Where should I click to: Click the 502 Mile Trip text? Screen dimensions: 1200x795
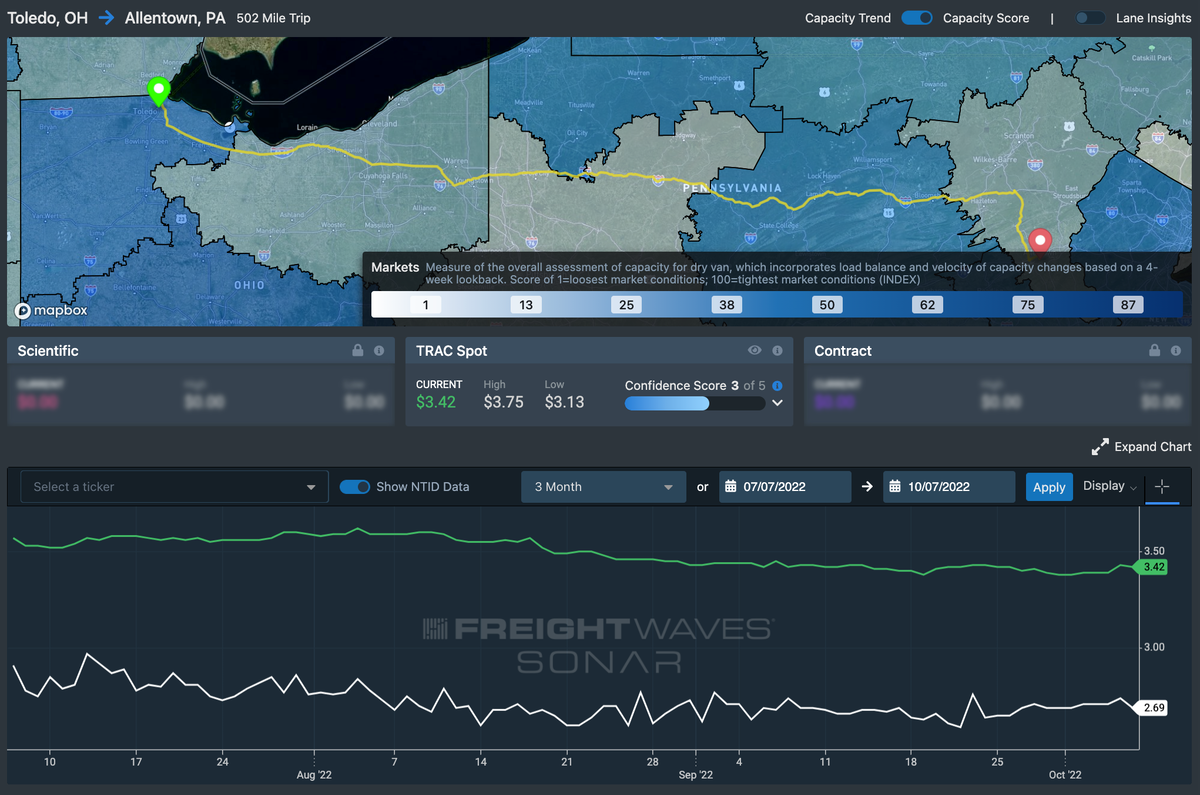tap(274, 18)
